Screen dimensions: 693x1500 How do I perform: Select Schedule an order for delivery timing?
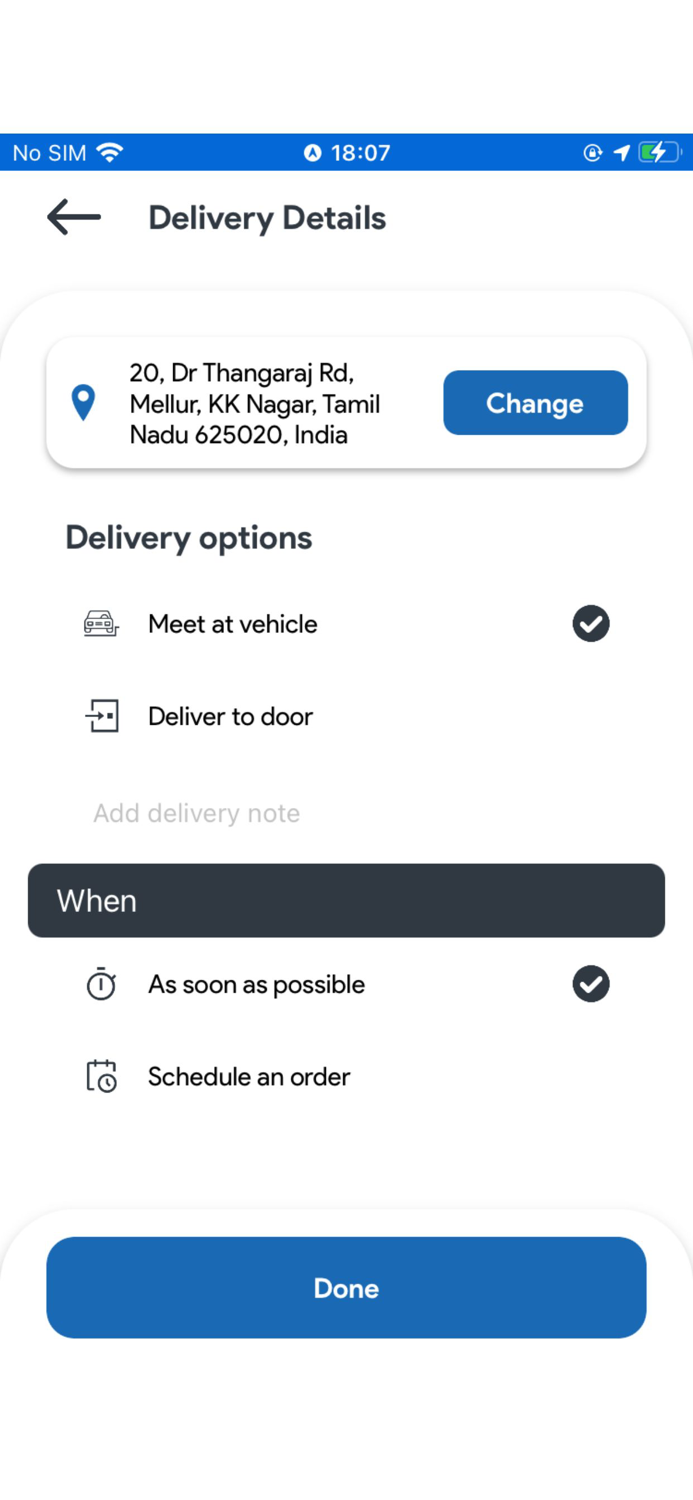tap(248, 1076)
